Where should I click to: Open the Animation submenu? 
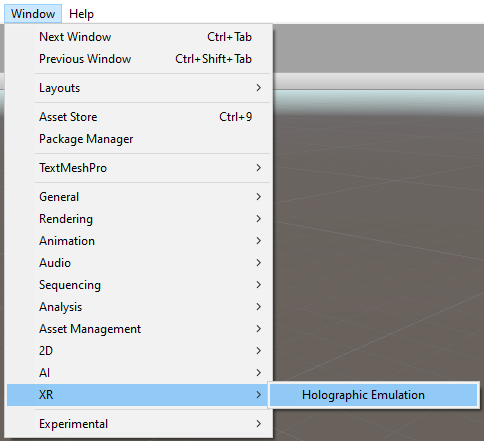(x=138, y=241)
